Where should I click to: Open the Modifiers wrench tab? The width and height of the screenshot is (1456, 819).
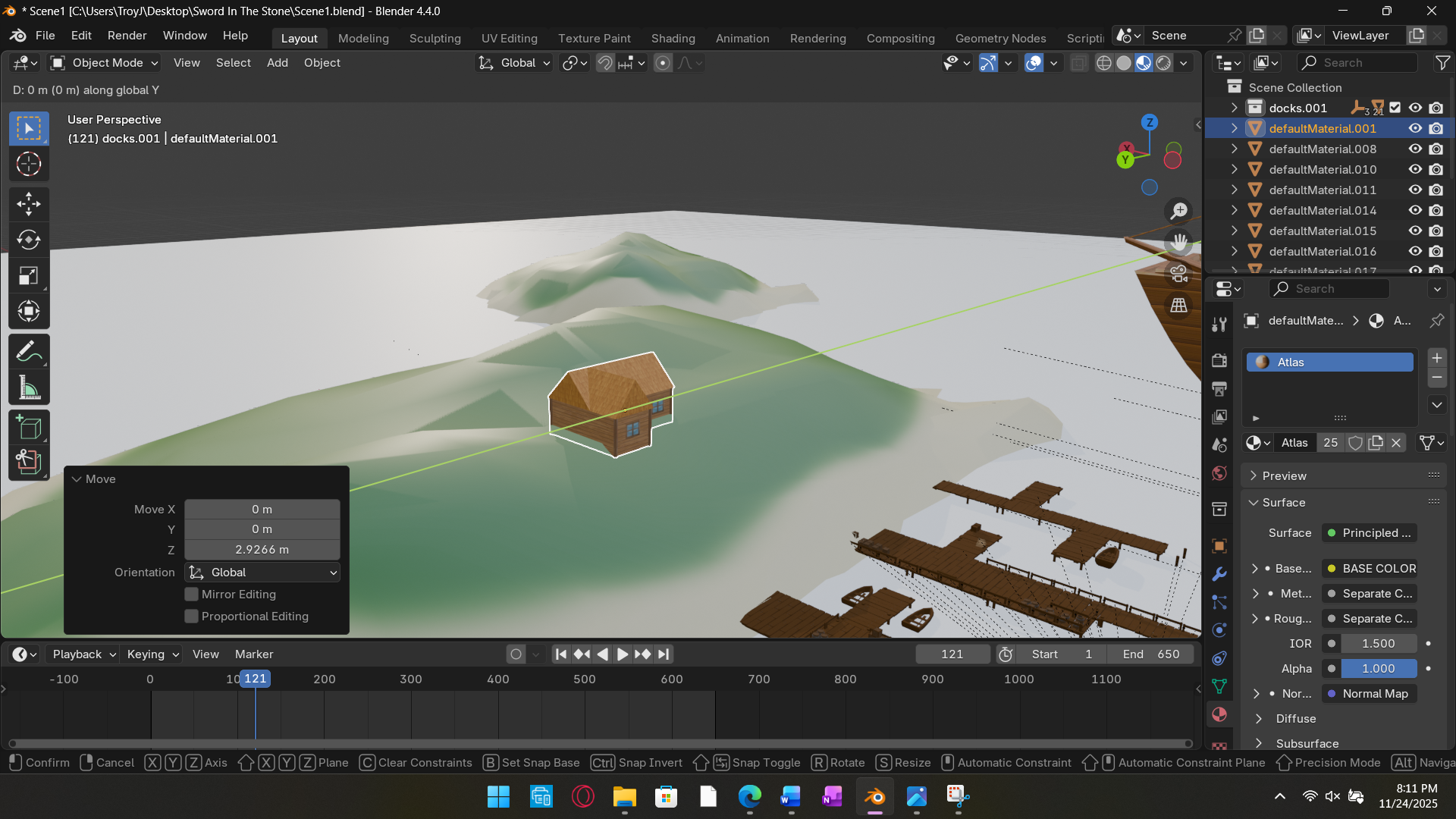pyautogui.click(x=1219, y=574)
